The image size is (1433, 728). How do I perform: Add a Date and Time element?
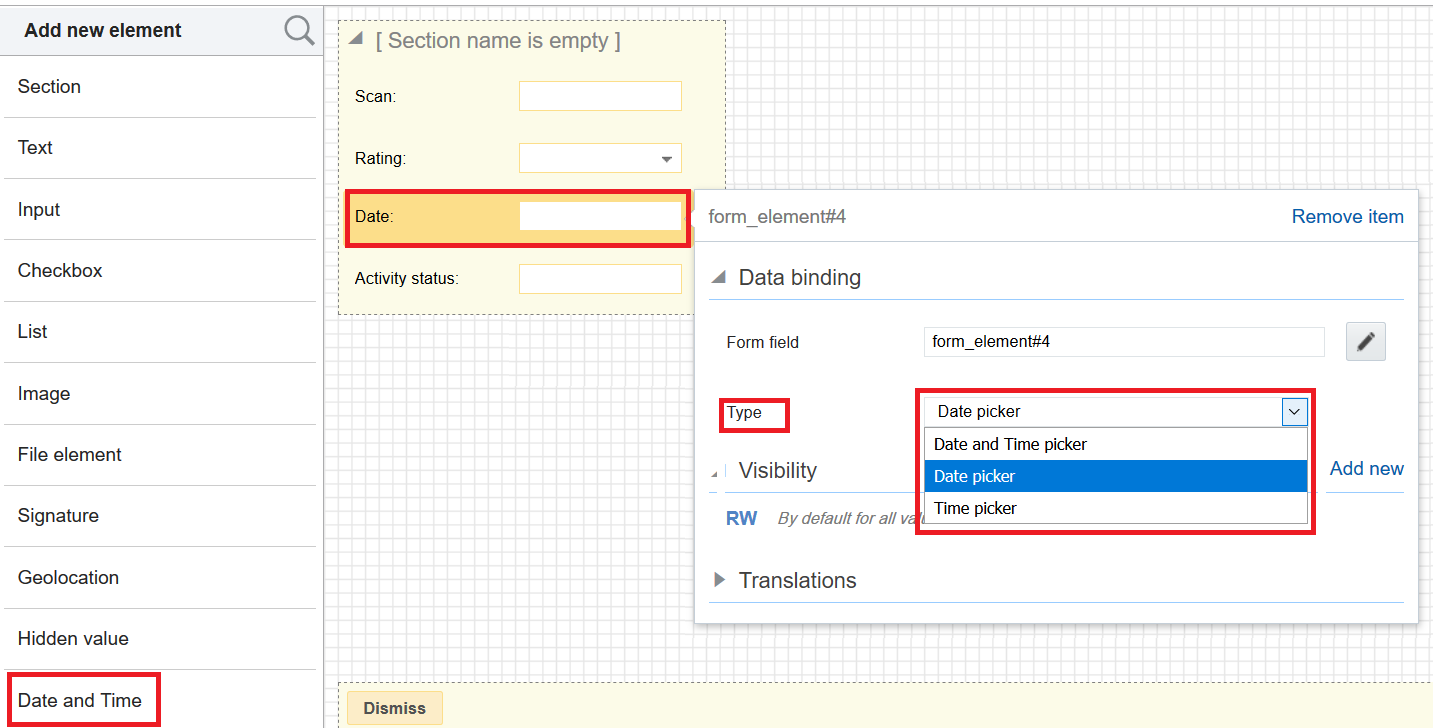[x=80, y=700]
